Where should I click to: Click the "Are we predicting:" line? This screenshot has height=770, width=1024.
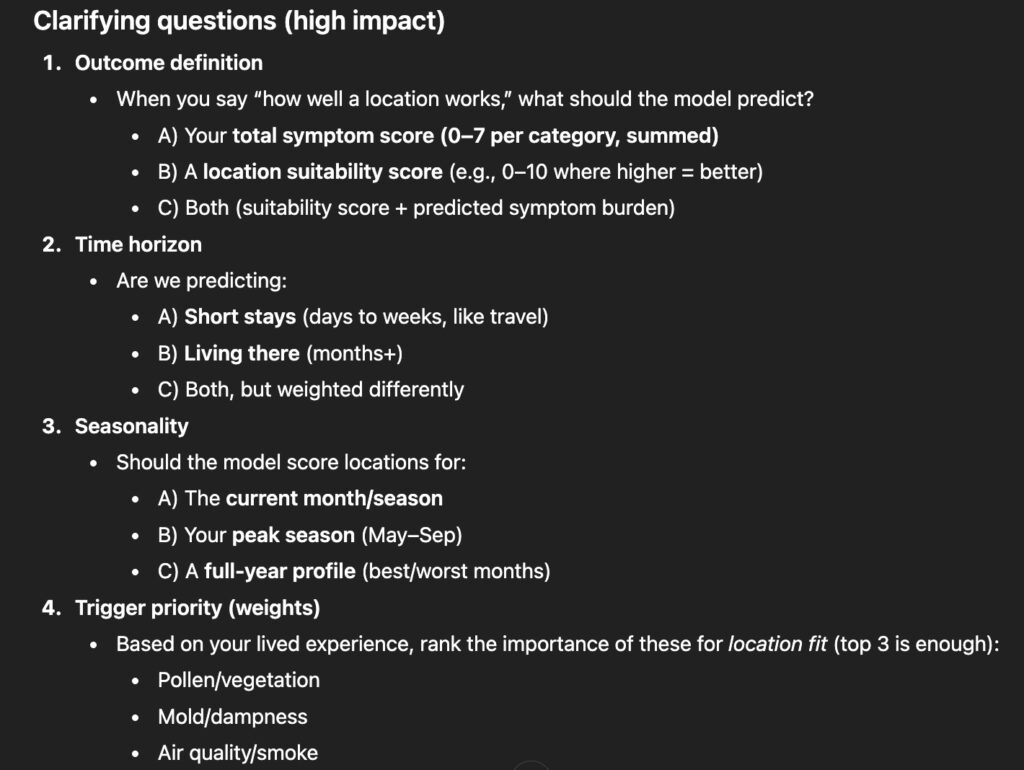[x=201, y=281]
